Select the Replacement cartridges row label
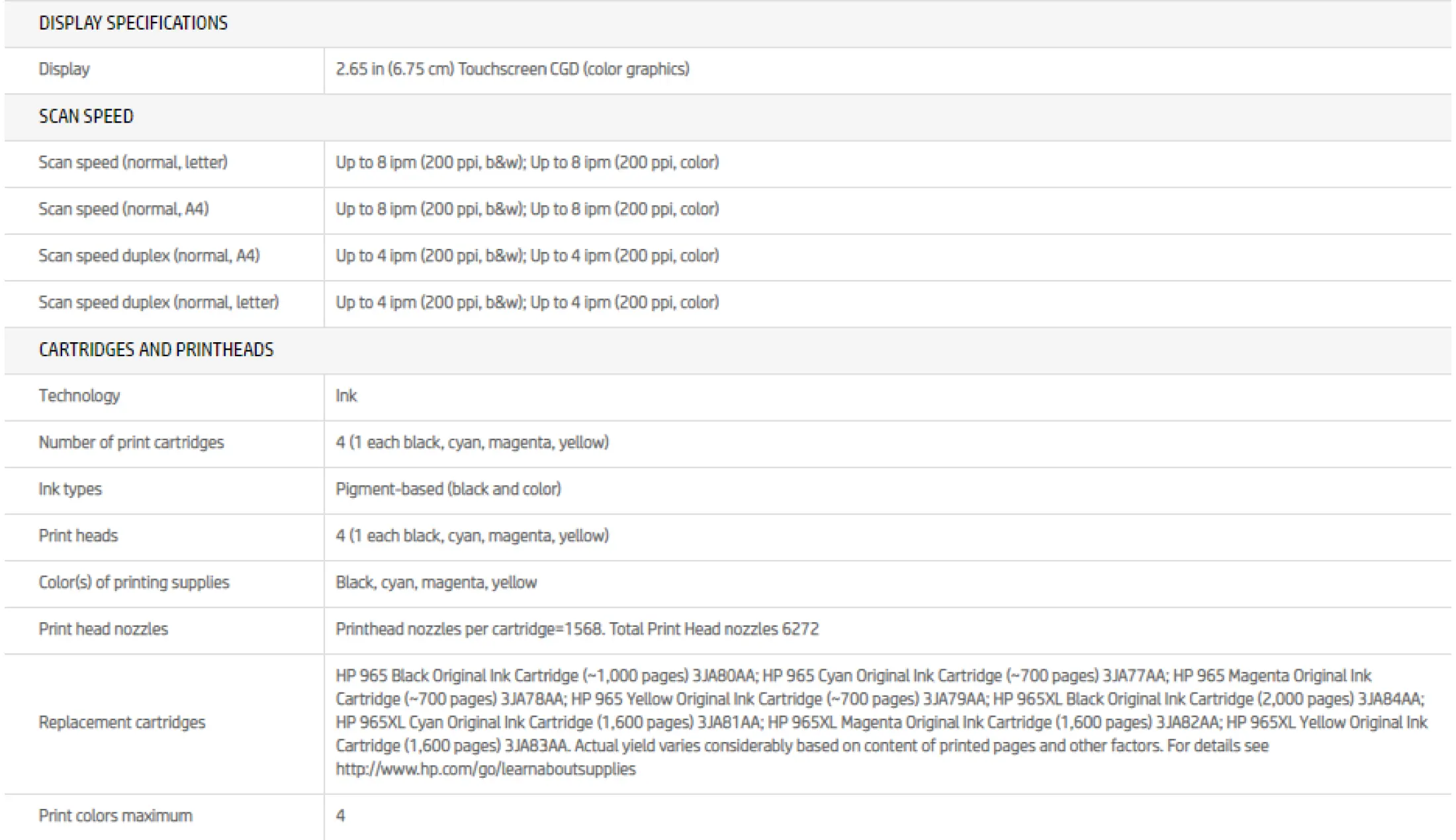The height and width of the screenshot is (840, 1456). click(x=122, y=723)
